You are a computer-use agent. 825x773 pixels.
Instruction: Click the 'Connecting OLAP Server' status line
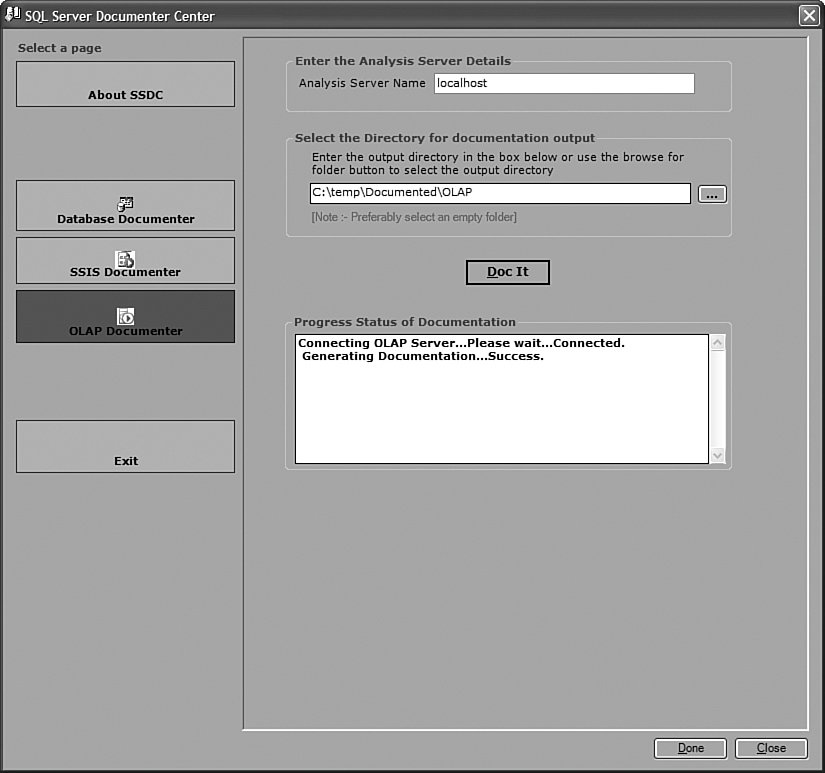click(461, 343)
